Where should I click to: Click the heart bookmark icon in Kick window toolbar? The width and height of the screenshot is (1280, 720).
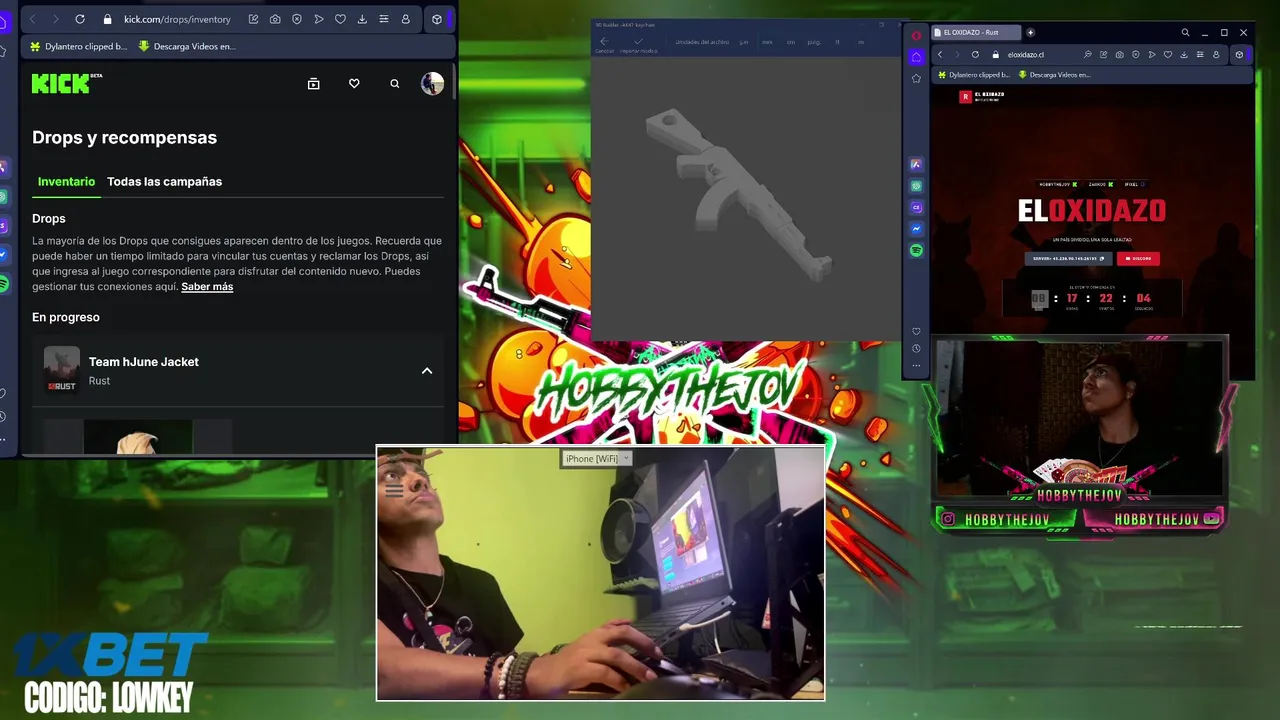(x=340, y=19)
